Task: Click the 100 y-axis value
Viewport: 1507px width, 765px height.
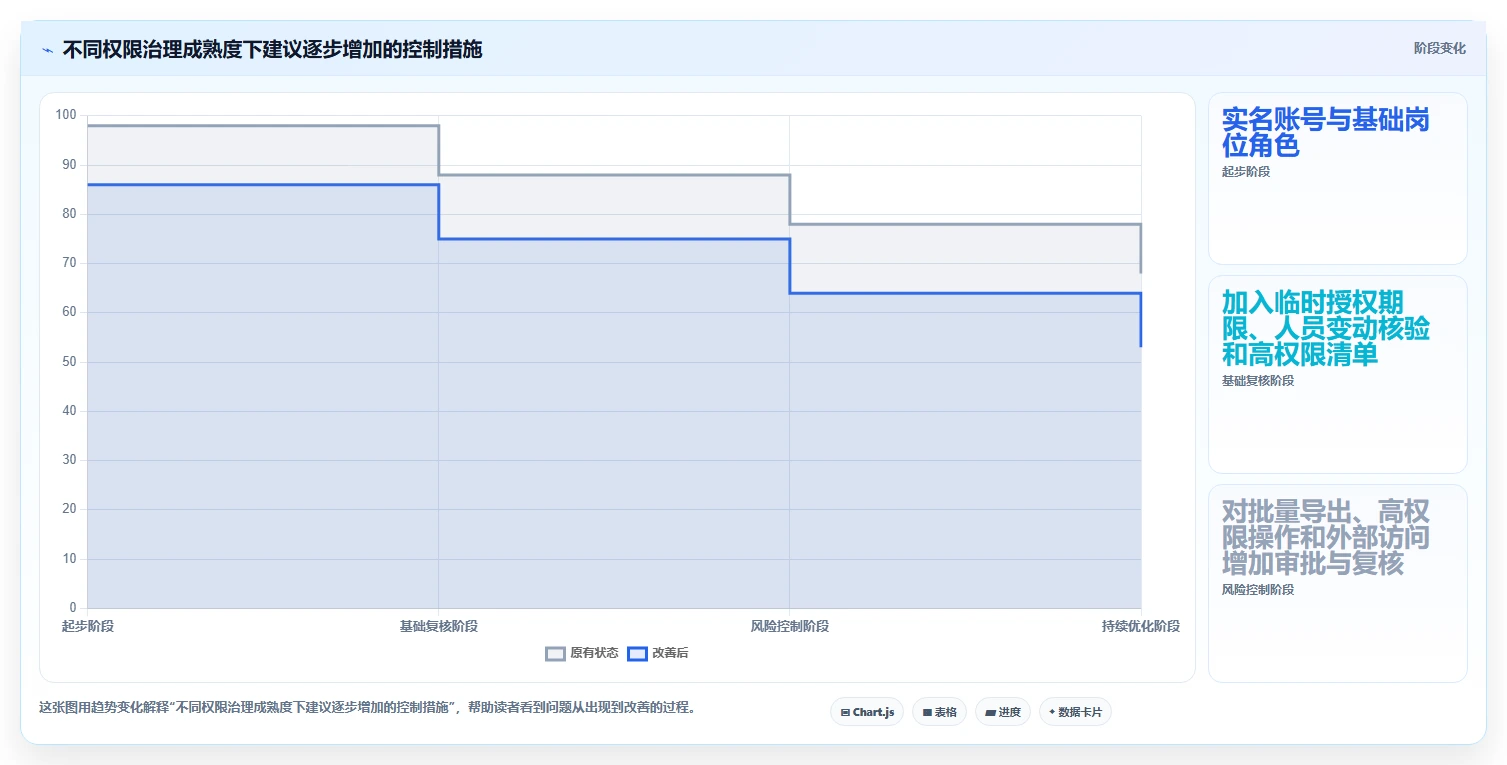Action: tap(66, 115)
